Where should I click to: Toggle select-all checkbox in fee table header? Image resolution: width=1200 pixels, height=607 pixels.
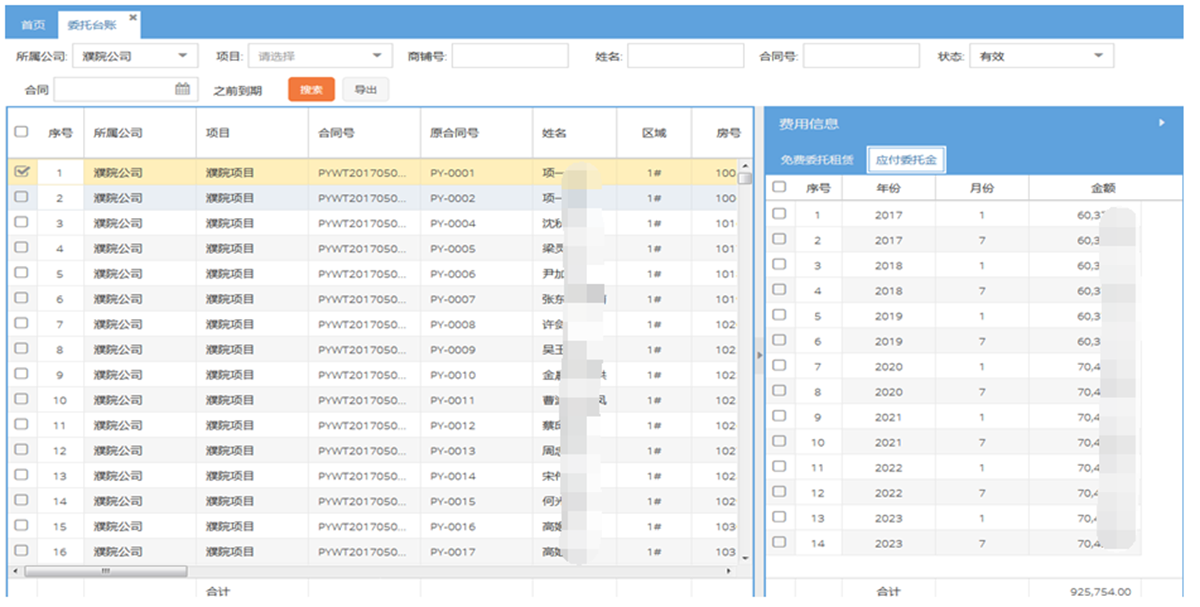[x=779, y=187]
